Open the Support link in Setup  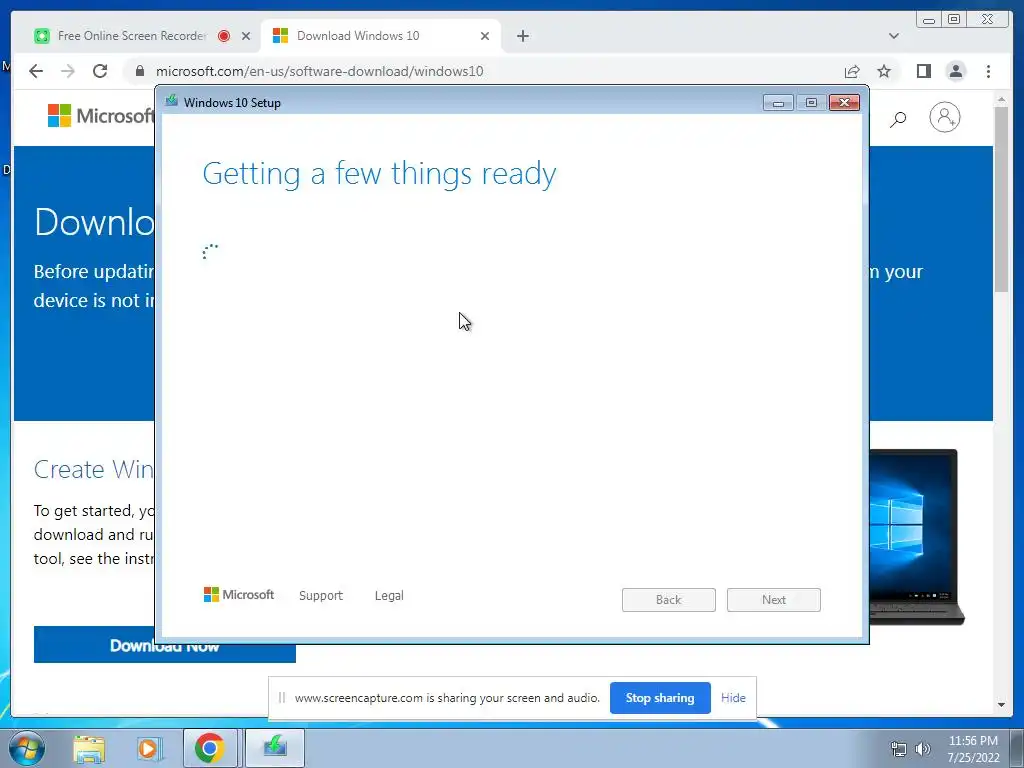point(321,596)
